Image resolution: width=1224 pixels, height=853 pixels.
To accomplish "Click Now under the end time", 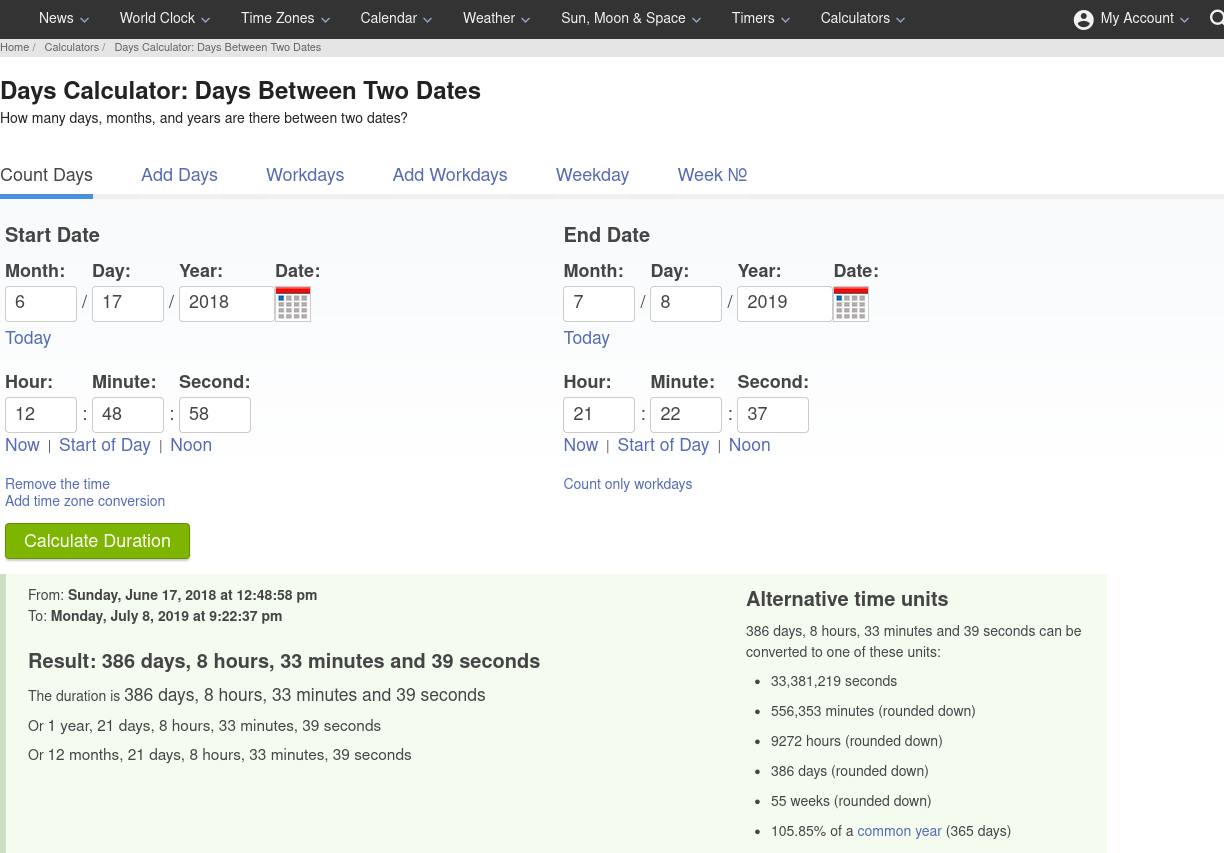I will click(580, 445).
